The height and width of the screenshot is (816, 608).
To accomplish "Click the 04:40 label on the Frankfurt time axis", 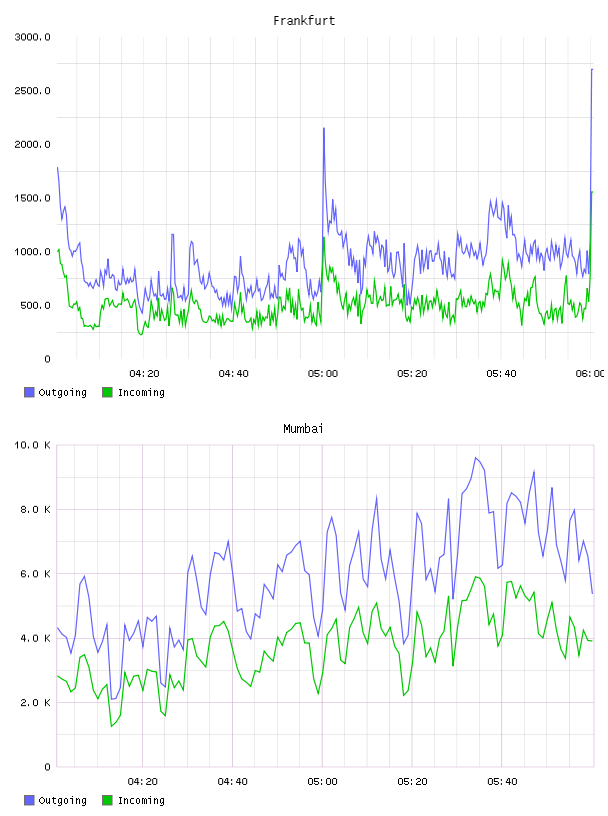I will (x=233, y=374).
